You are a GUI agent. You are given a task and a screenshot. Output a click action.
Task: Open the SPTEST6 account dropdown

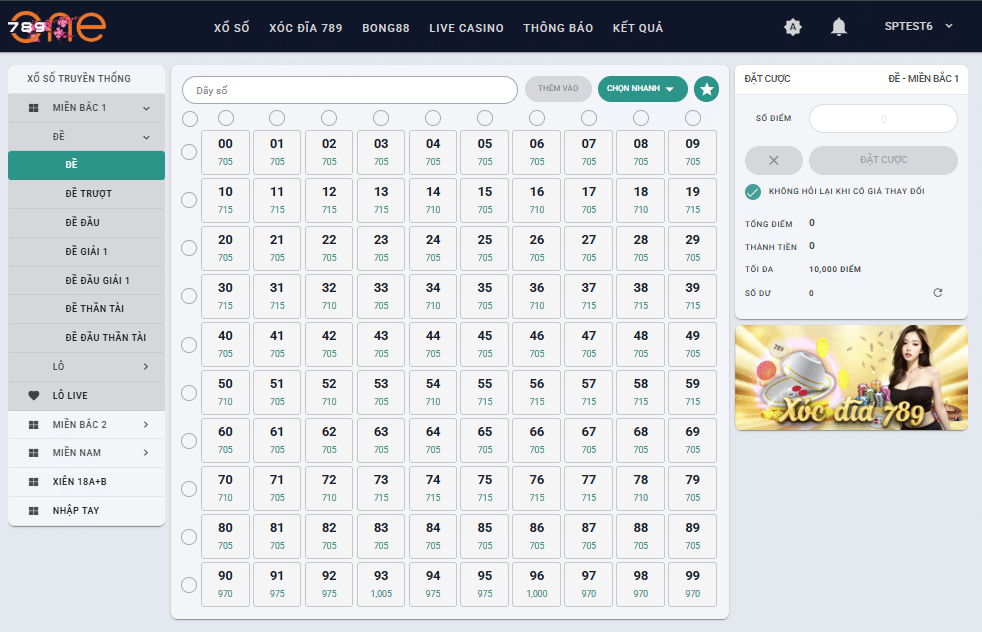pyautogui.click(x=918, y=26)
